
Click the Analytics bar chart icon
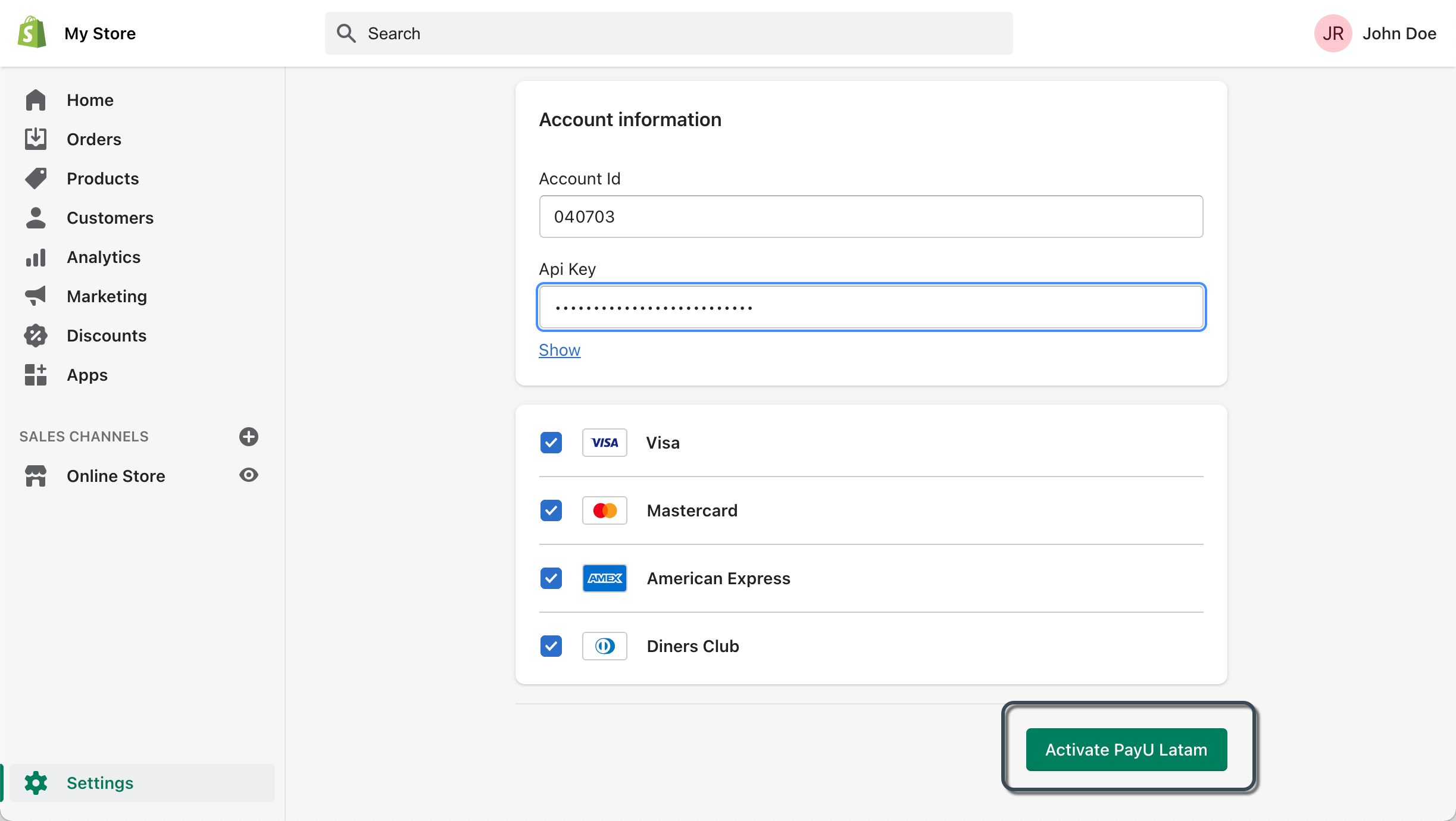click(36, 257)
